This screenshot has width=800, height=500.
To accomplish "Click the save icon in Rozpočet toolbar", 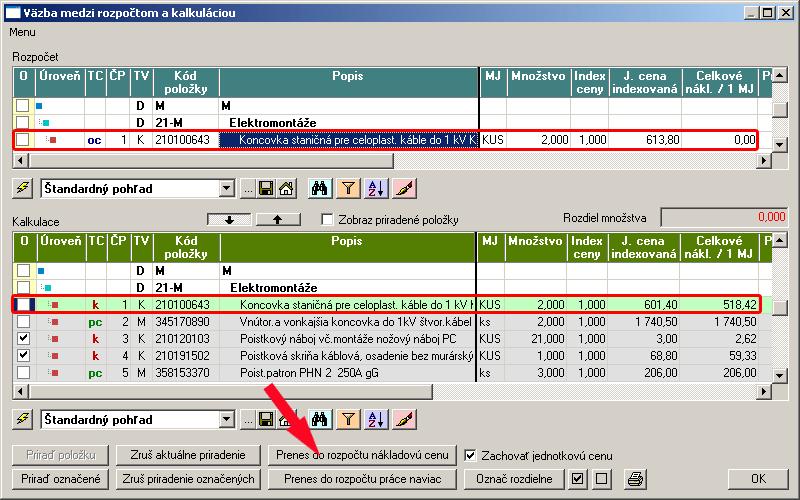I will (x=266, y=189).
